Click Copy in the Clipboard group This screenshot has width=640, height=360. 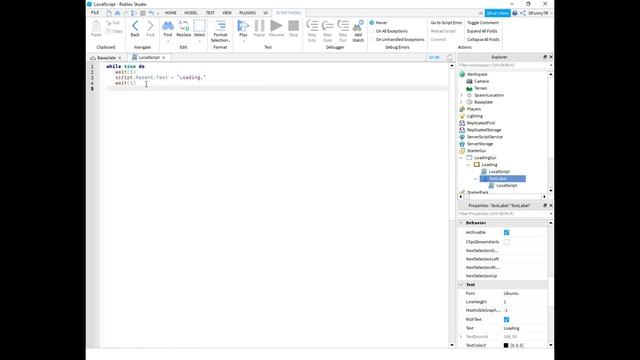pos(114,31)
